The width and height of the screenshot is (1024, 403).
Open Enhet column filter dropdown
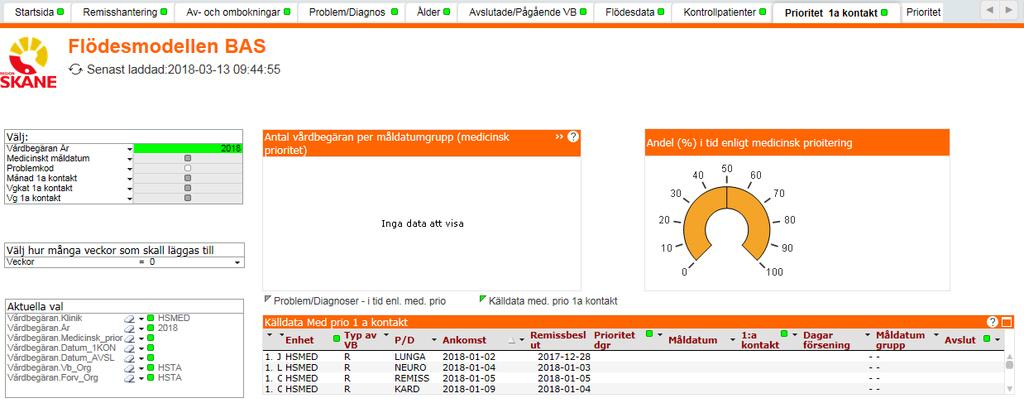click(x=281, y=334)
